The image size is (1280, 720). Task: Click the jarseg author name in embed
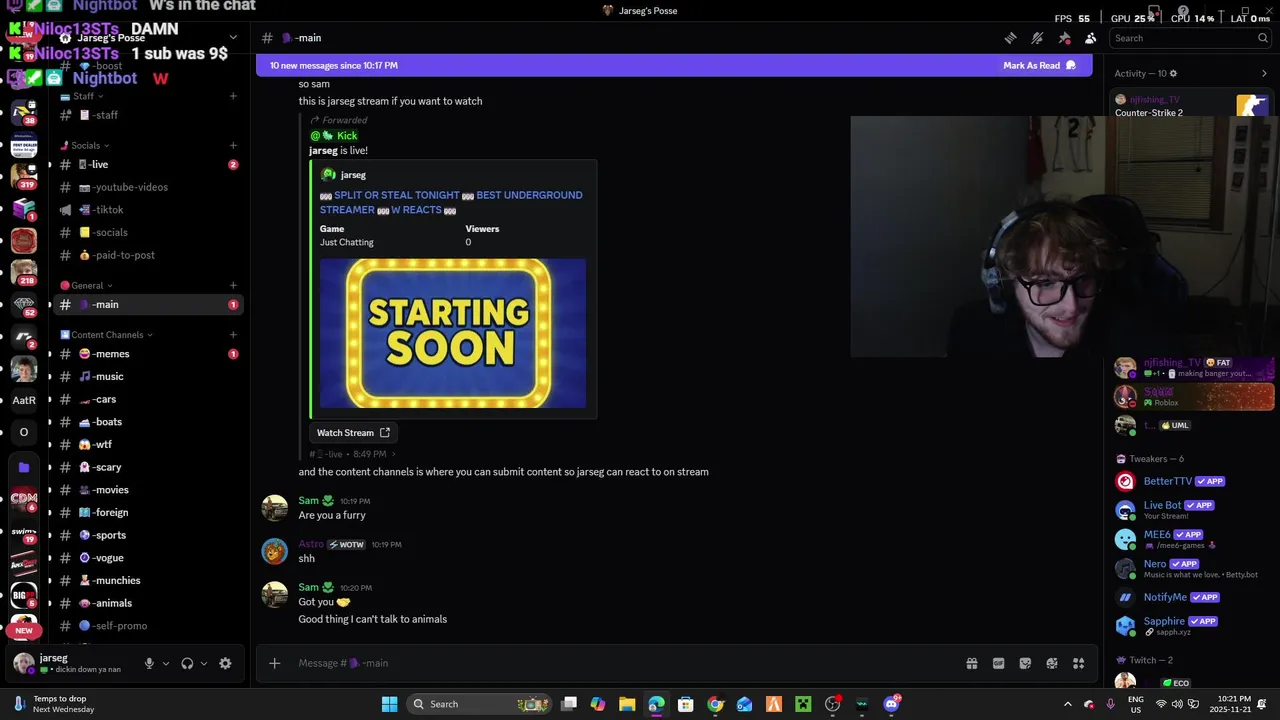(353, 175)
